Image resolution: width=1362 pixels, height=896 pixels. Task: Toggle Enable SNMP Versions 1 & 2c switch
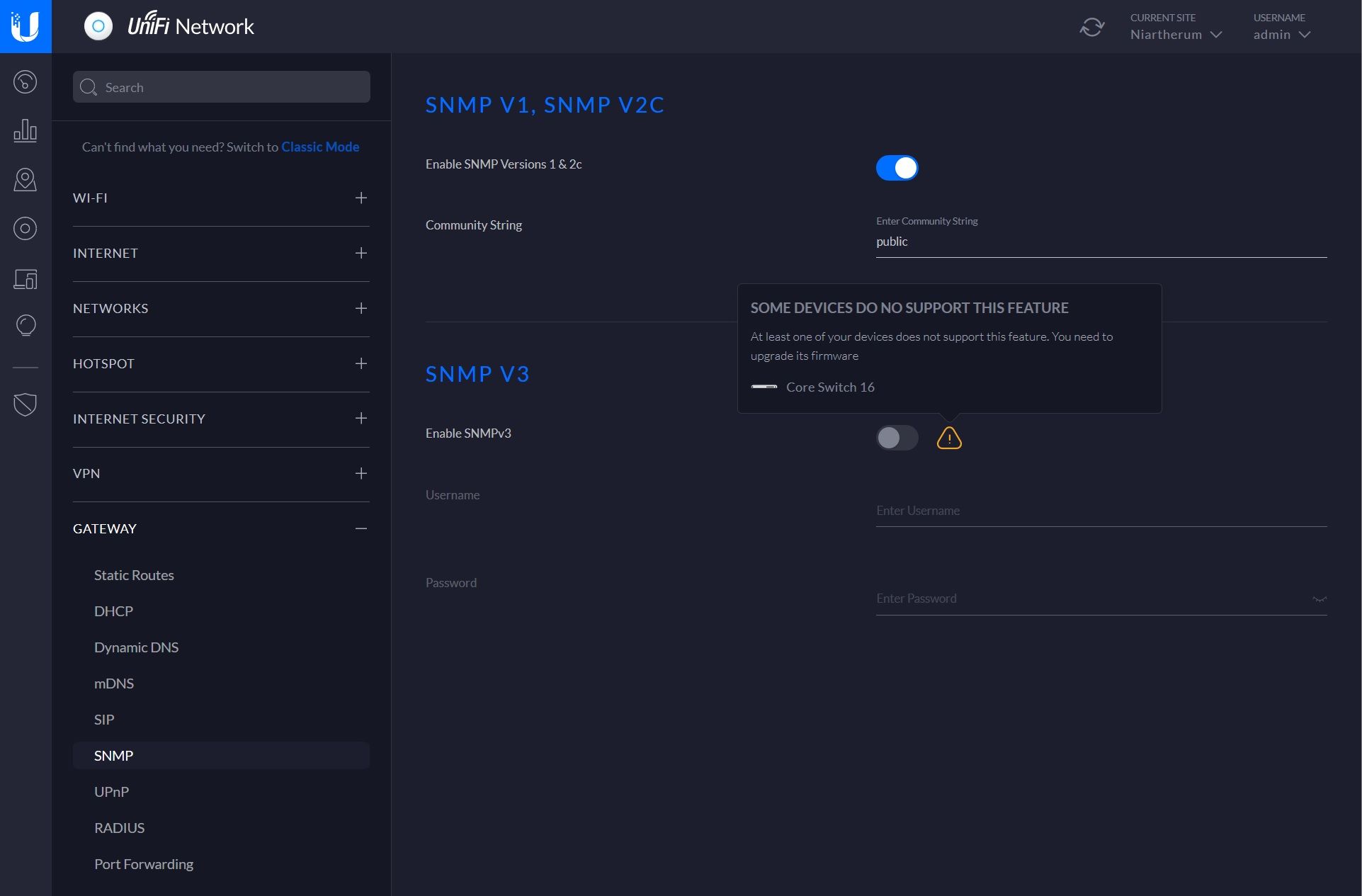point(897,167)
